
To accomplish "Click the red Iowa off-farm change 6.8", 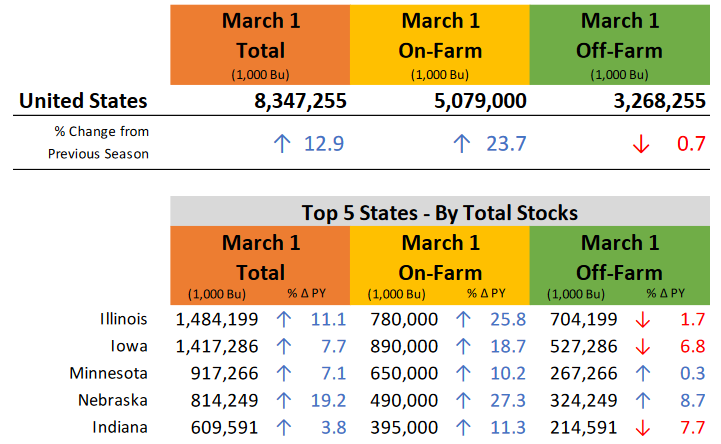I will click(x=693, y=347).
